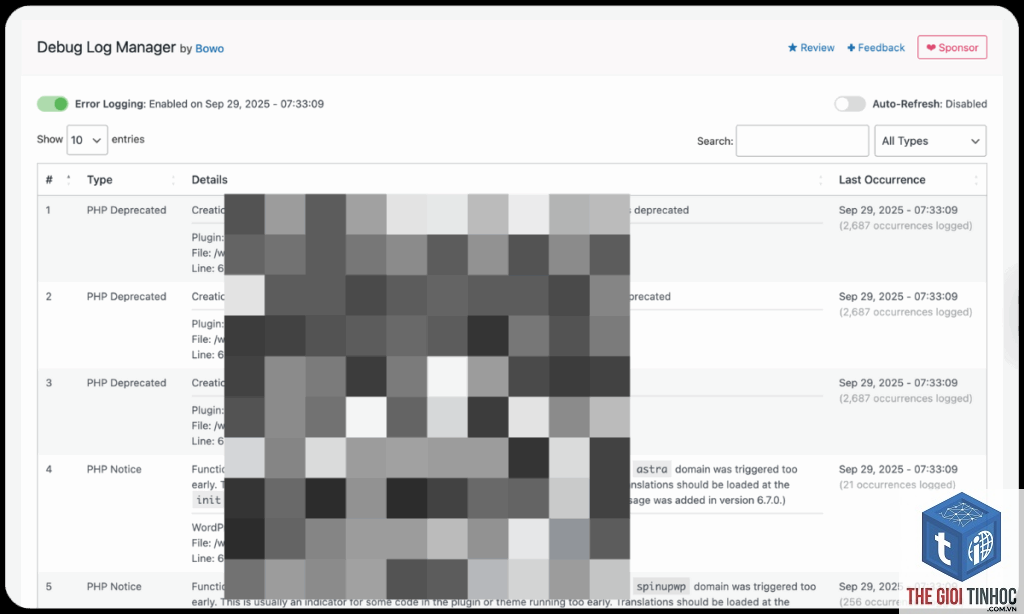Sort by the Type column arrows
This screenshot has width=1024, height=614.
(173, 180)
